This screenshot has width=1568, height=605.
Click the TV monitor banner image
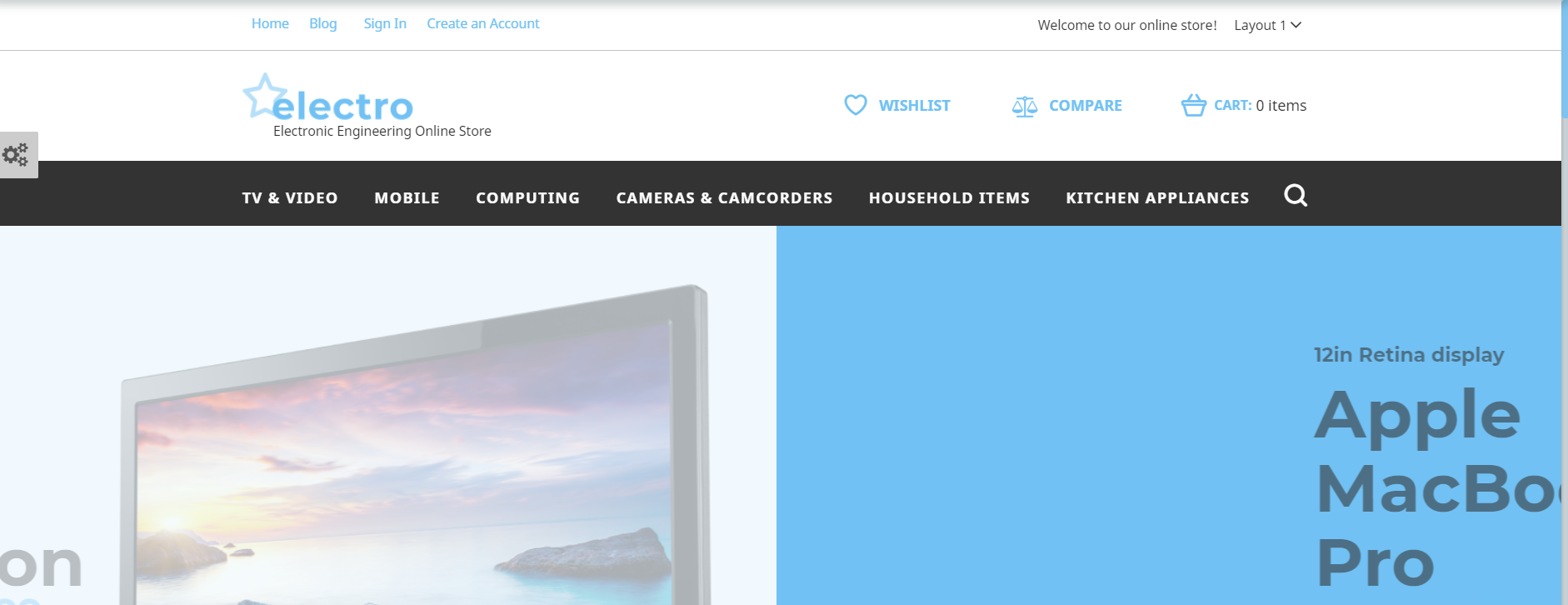(414, 445)
